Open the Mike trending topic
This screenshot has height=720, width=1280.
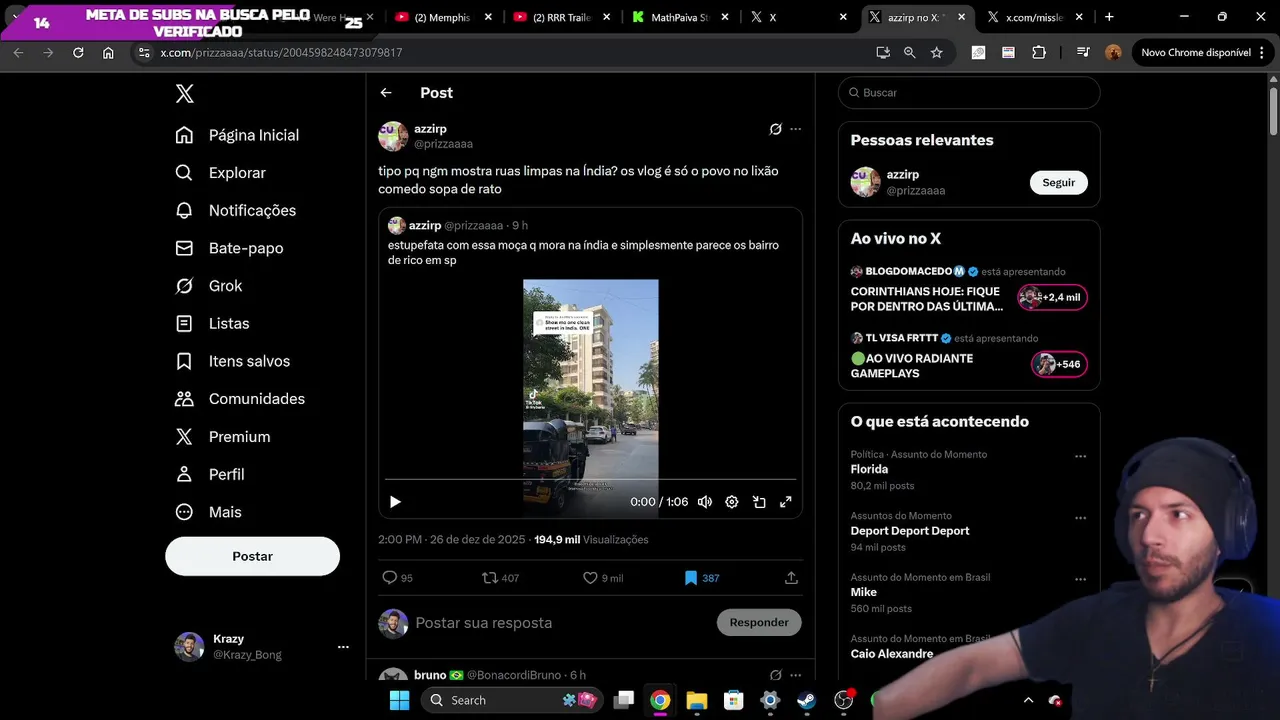tap(864, 592)
